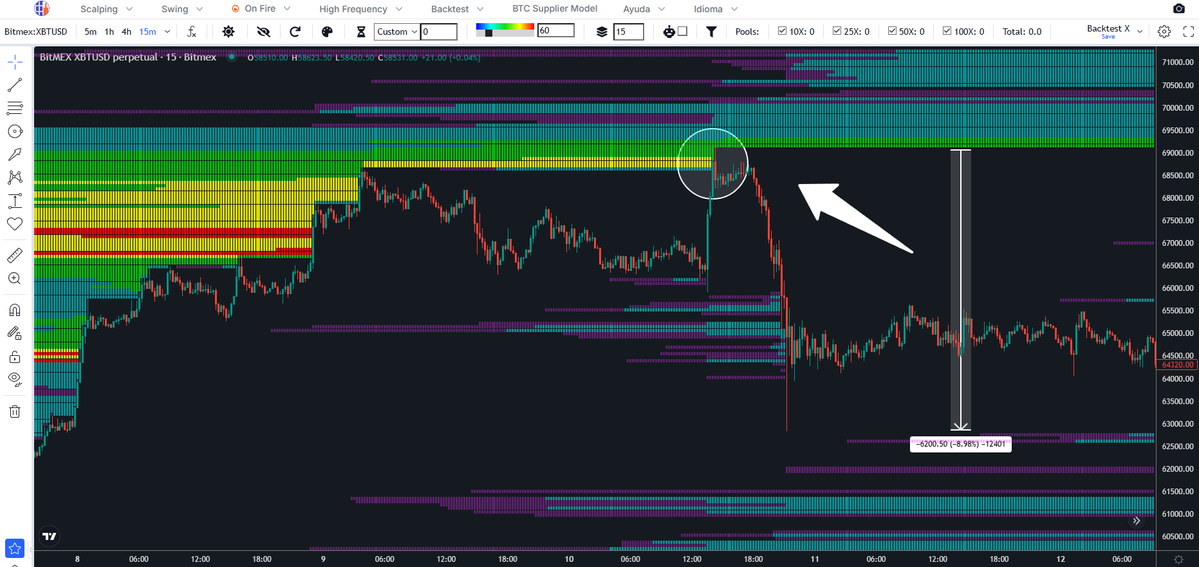This screenshot has width=1199, height=567.
Task: Click the Bitmex:XBTUSD symbol selector
Action: click(x=36, y=32)
